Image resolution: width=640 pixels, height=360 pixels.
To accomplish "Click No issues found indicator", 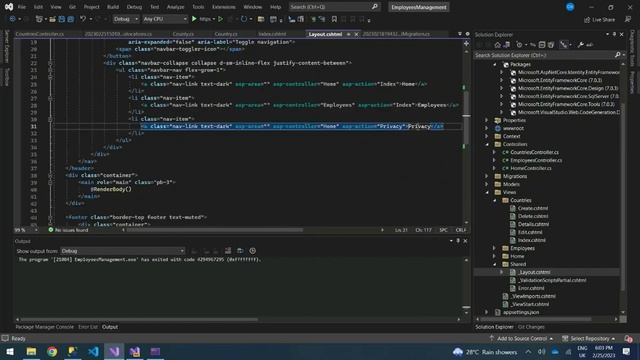I will click(x=68, y=230).
